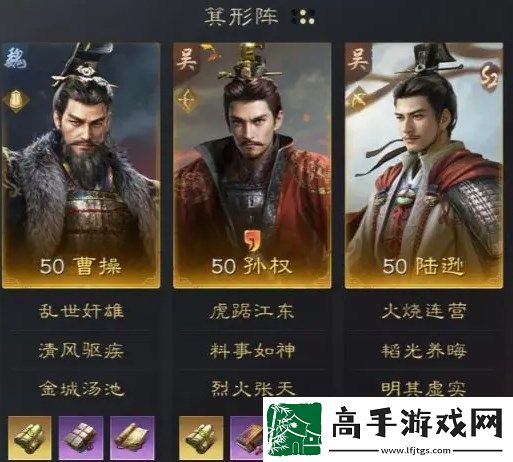Click the shield troop-type icon on 曹操's card
The height and width of the screenshot is (462, 513).
[15, 100]
